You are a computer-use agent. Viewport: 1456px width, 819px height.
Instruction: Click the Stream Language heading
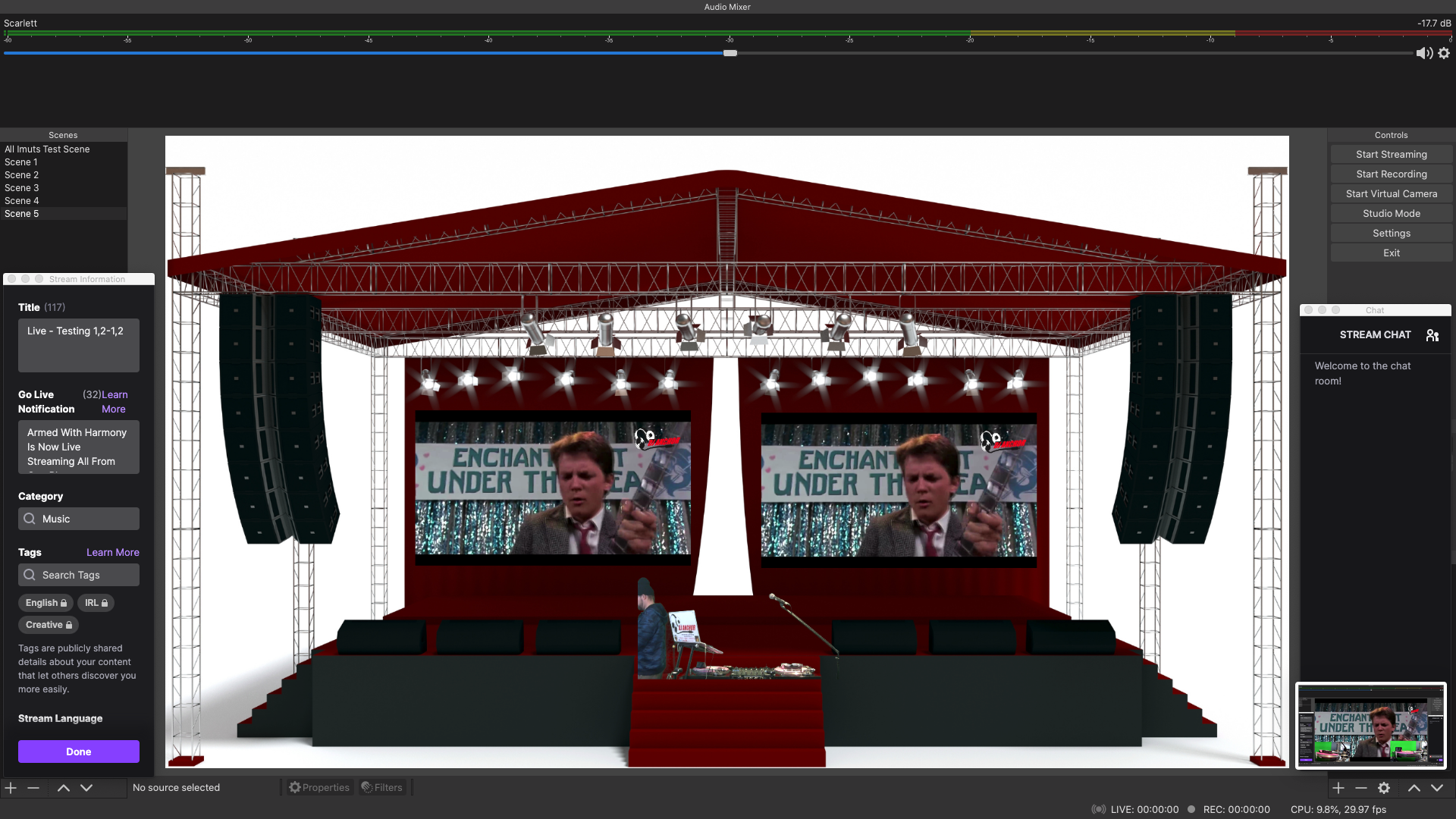[x=61, y=718]
